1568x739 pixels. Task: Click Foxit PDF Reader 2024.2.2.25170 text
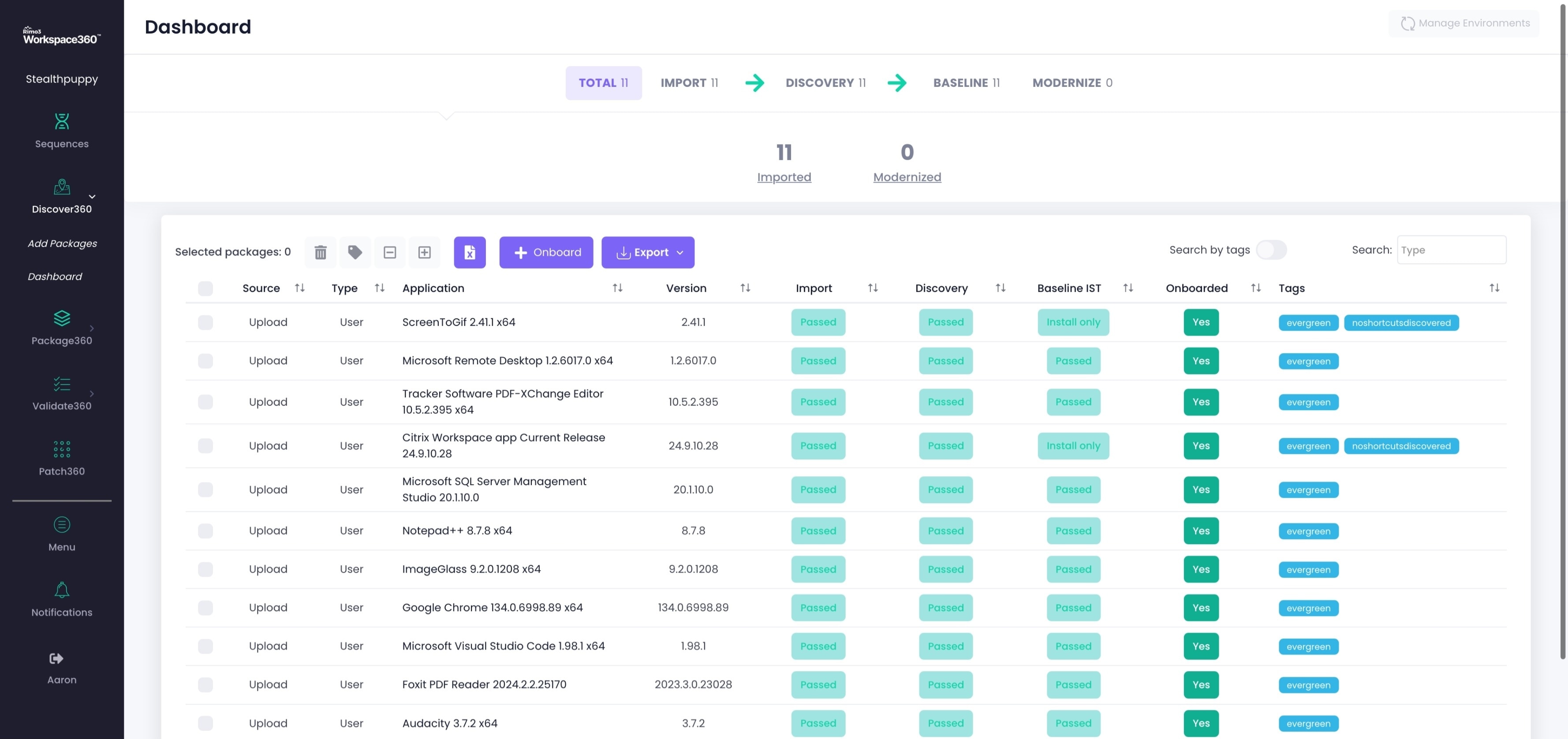(484, 684)
